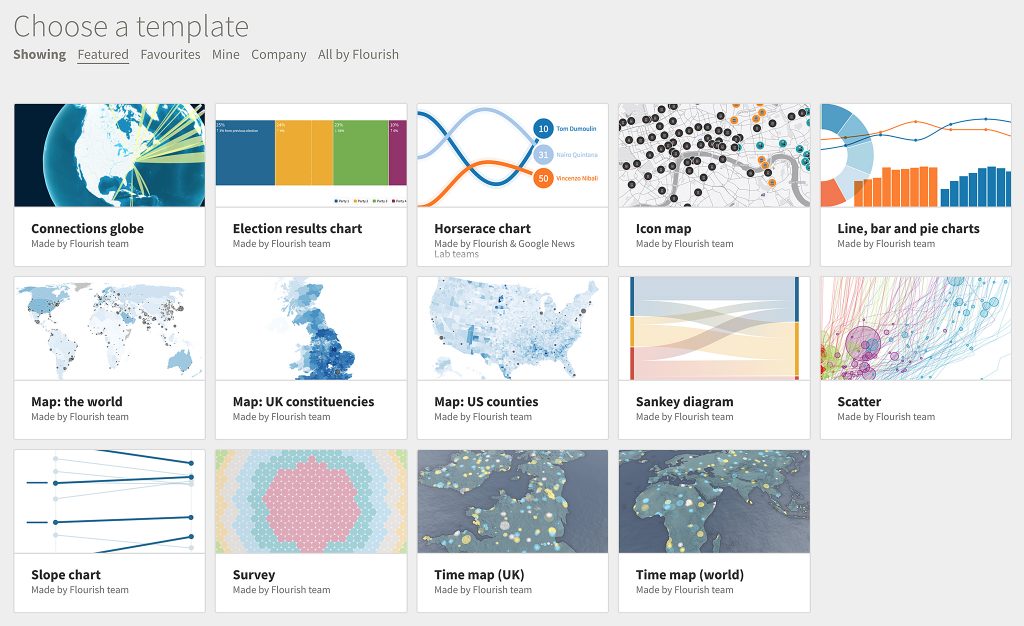
Task: Open the UK constituencies map thumbnail
Action: pos(311,328)
